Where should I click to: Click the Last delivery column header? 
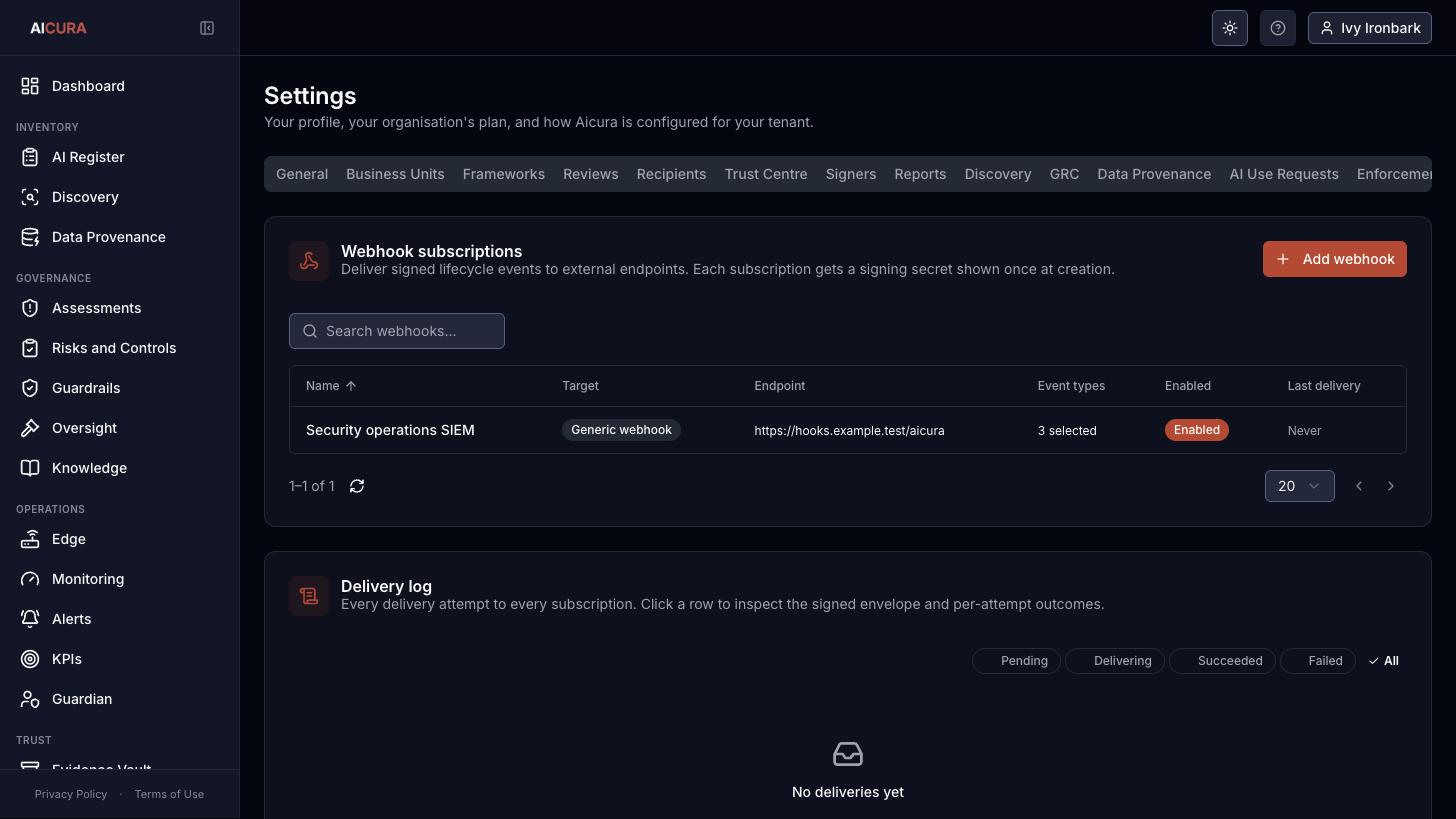[x=1324, y=386]
